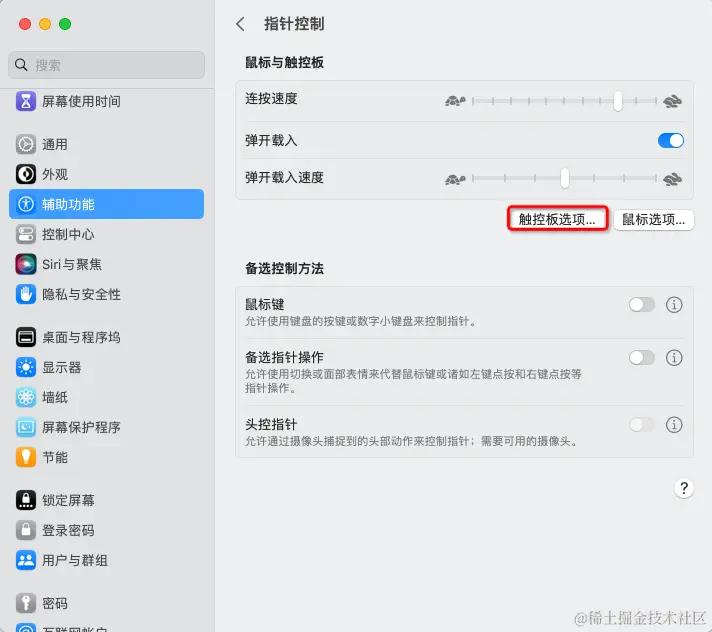Open 隐私与安全性 settings

pyautogui.click(x=106, y=294)
